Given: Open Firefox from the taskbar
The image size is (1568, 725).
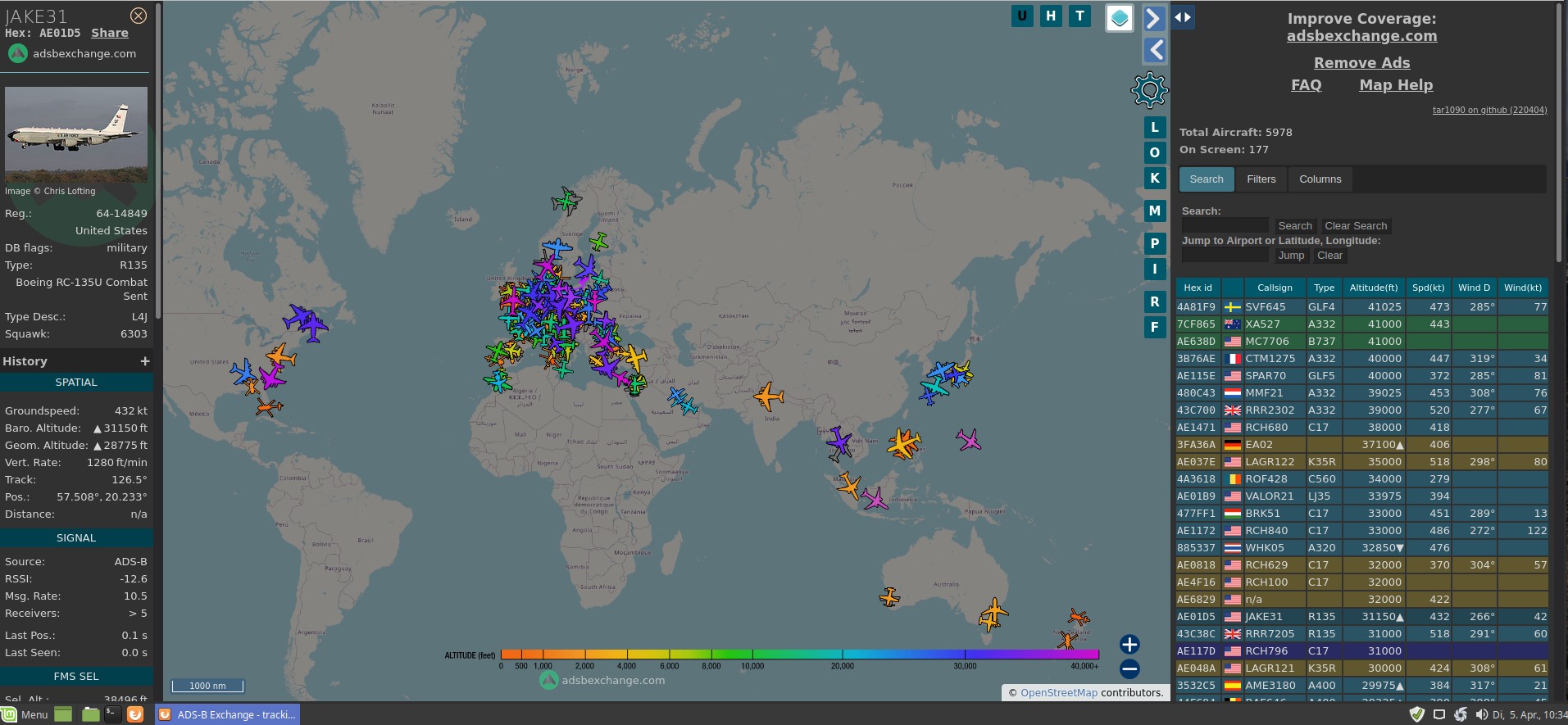Looking at the screenshot, I should [135, 714].
